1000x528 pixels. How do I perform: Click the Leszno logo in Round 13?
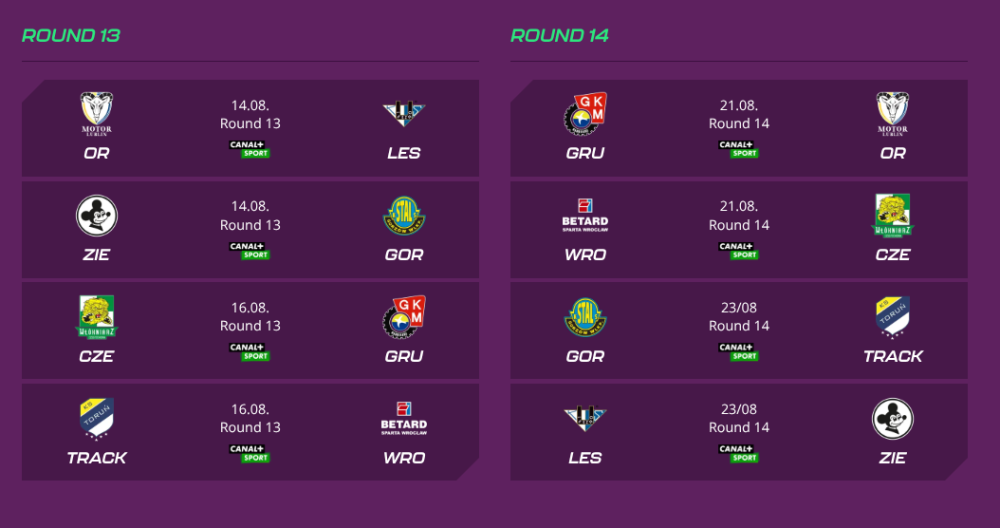[404, 113]
